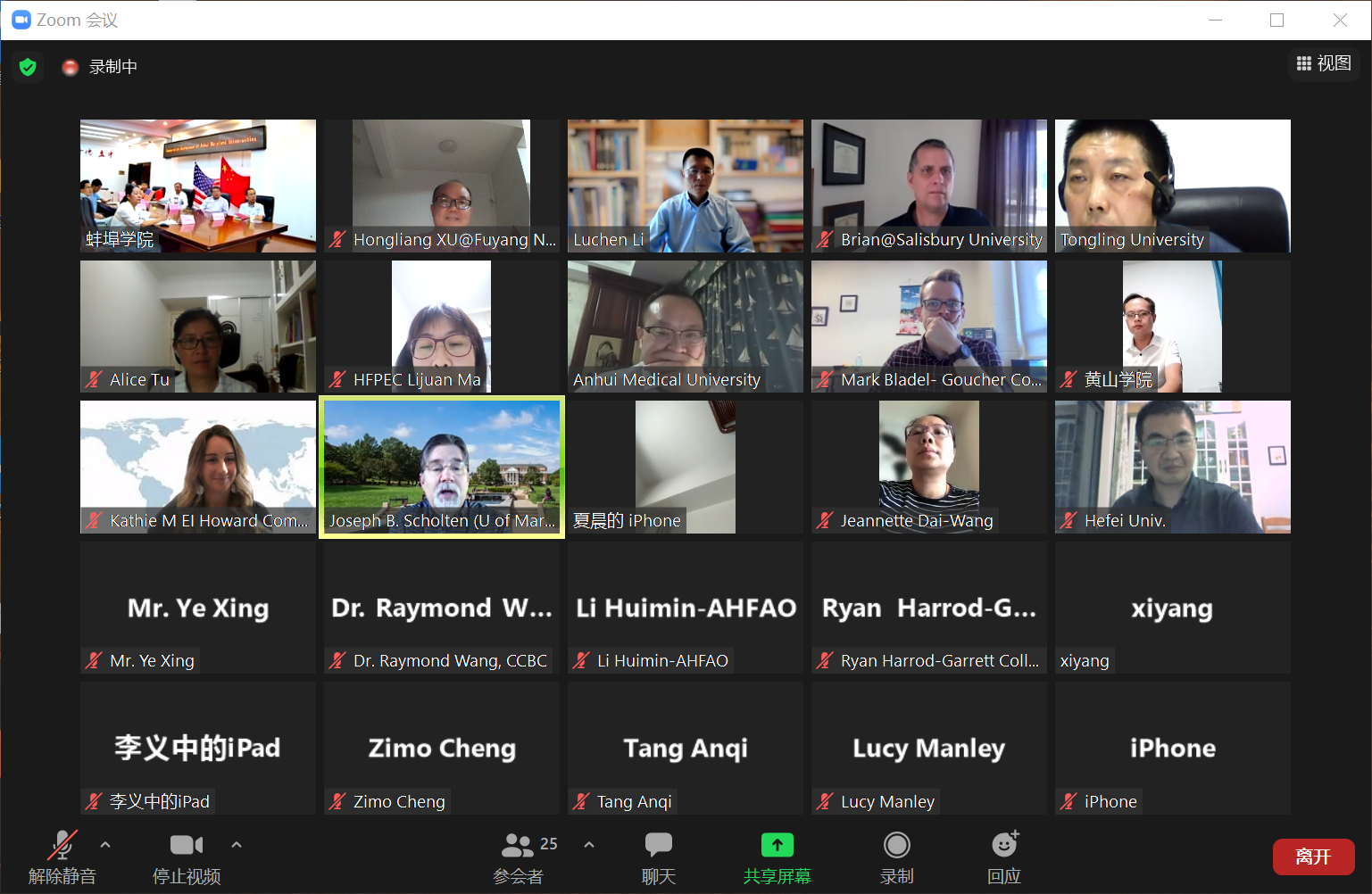Expand the arrow next to participants count
This screenshot has width=1372, height=894.
[x=589, y=844]
